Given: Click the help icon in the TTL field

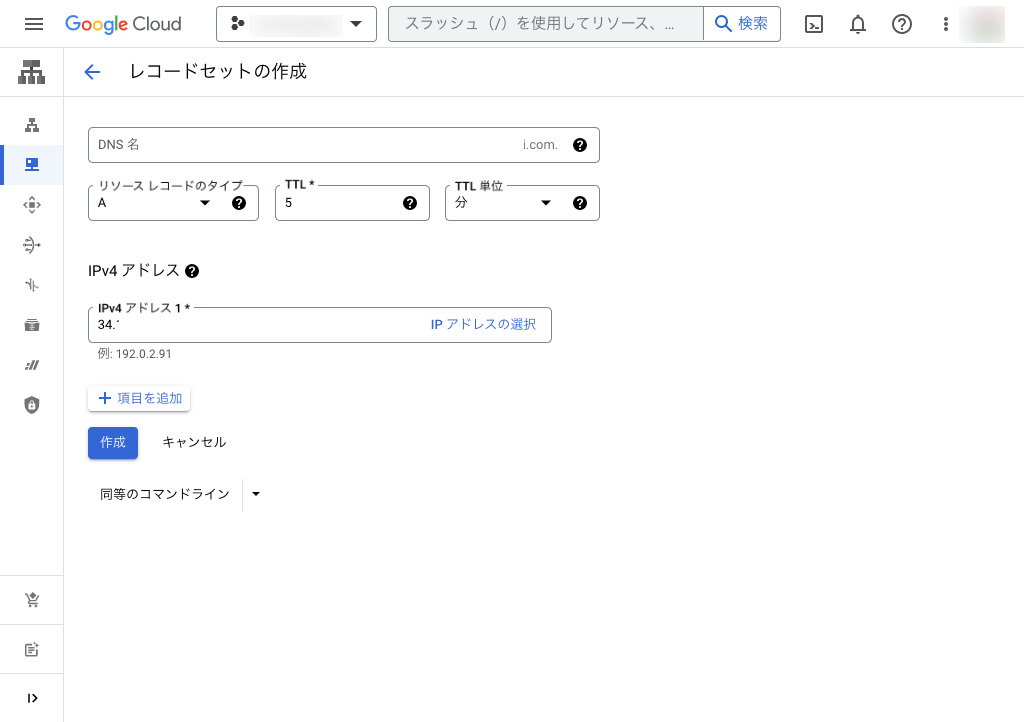Looking at the screenshot, I should [x=409, y=203].
